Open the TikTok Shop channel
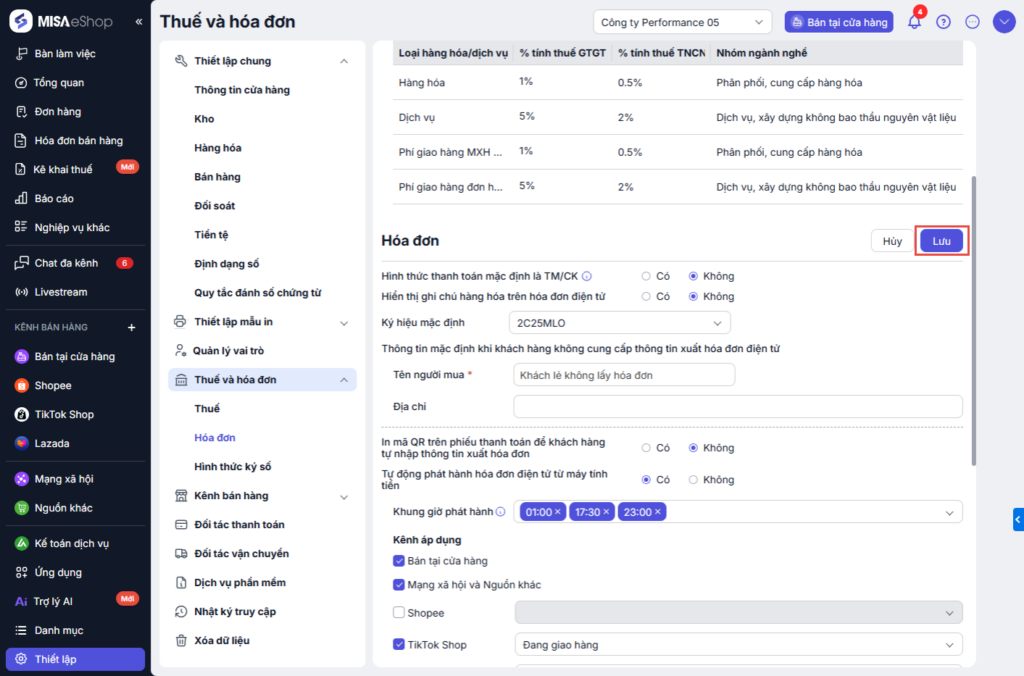Viewport: 1024px width, 676px height. [x=63, y=414]
